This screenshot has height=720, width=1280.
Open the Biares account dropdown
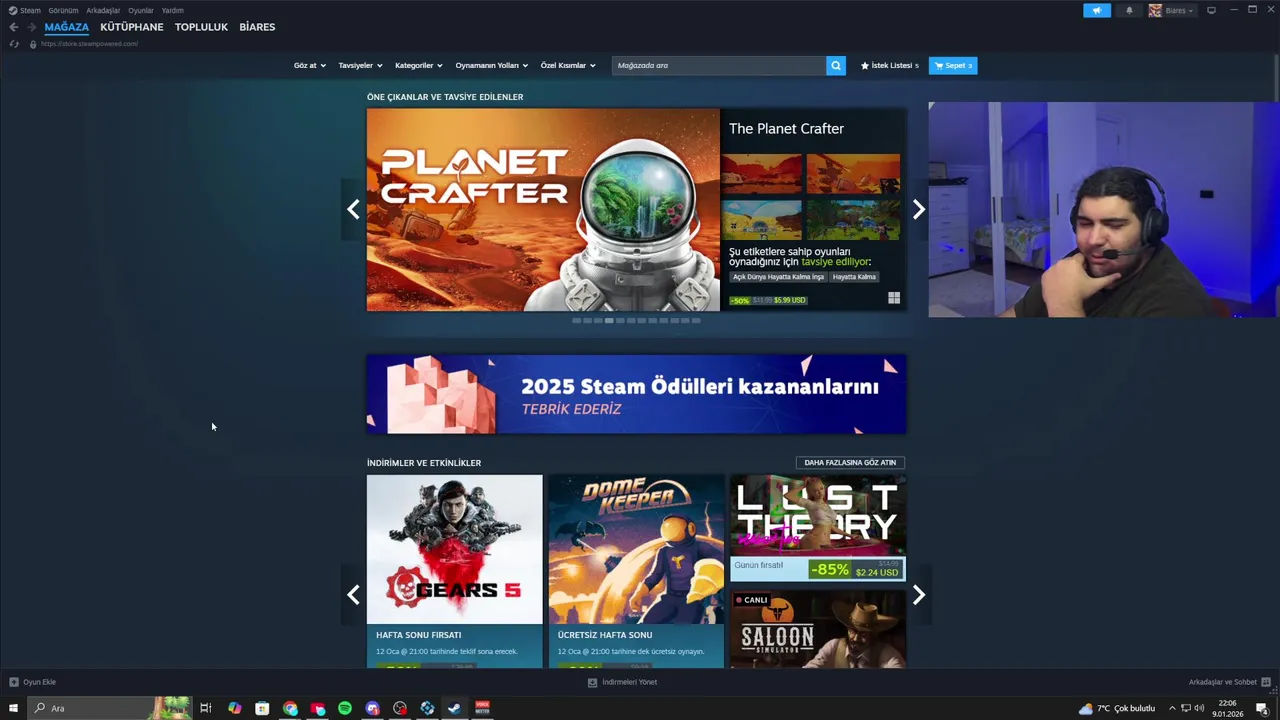pos(1171,10)
